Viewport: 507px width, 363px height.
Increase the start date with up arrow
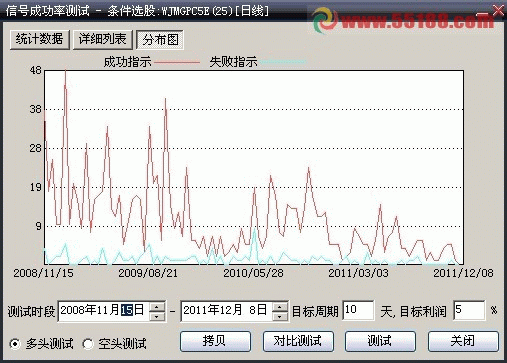(x=157, y=306)
